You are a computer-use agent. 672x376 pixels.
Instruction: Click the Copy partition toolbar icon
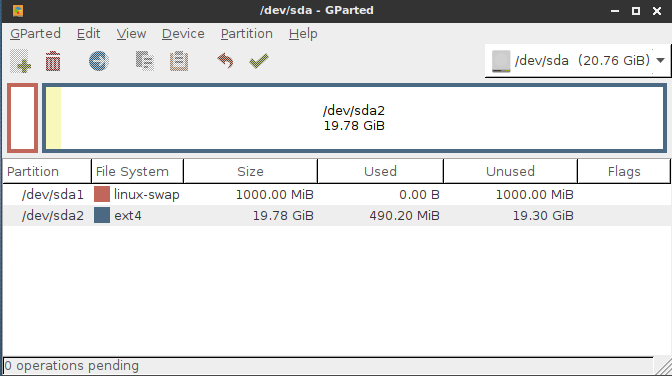[145, 61]
